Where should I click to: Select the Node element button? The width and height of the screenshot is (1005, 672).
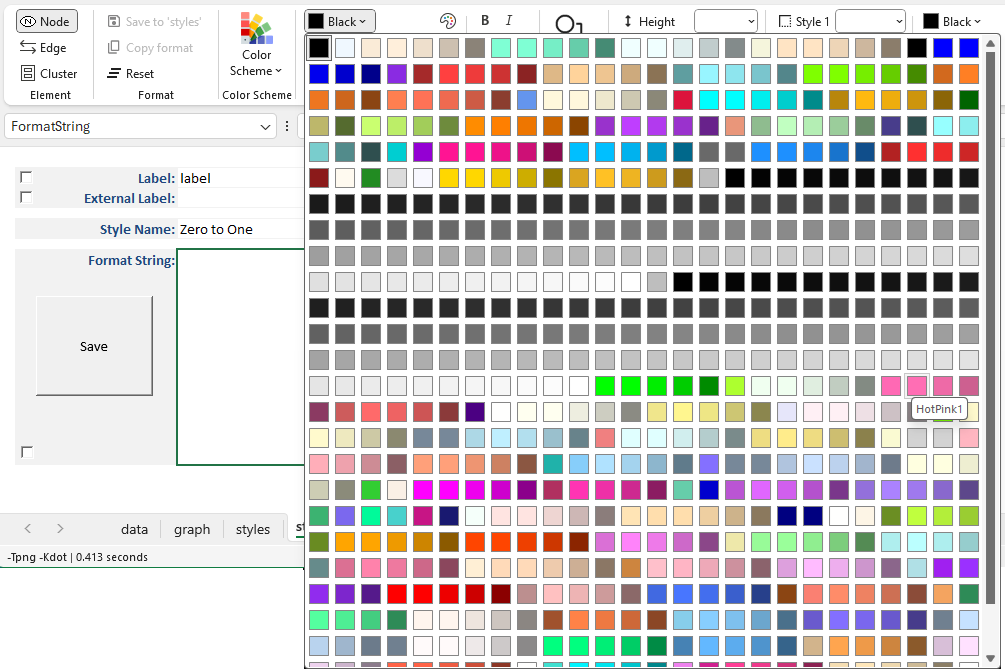point(47,21)
